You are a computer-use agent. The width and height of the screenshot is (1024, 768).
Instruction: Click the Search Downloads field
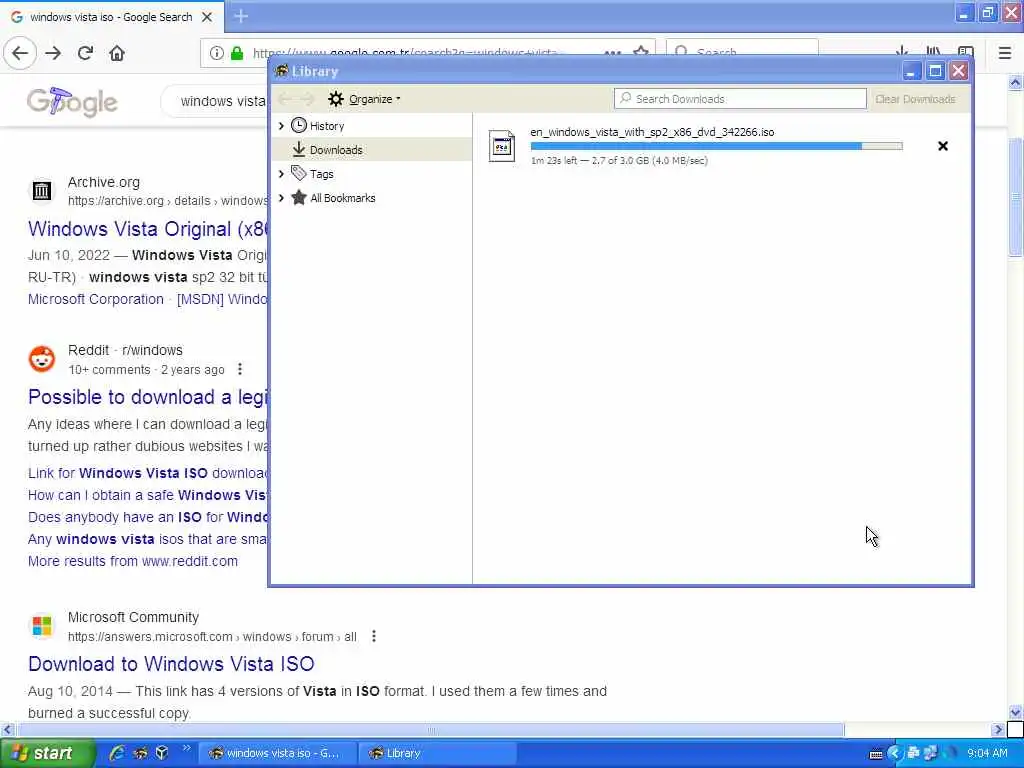pos(740,99)
